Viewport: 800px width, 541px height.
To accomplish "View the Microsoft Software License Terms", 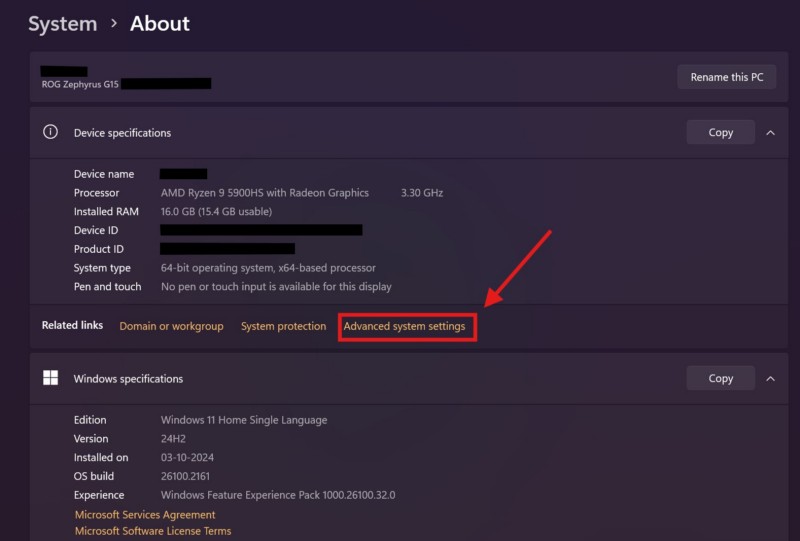I will [153, 531].
